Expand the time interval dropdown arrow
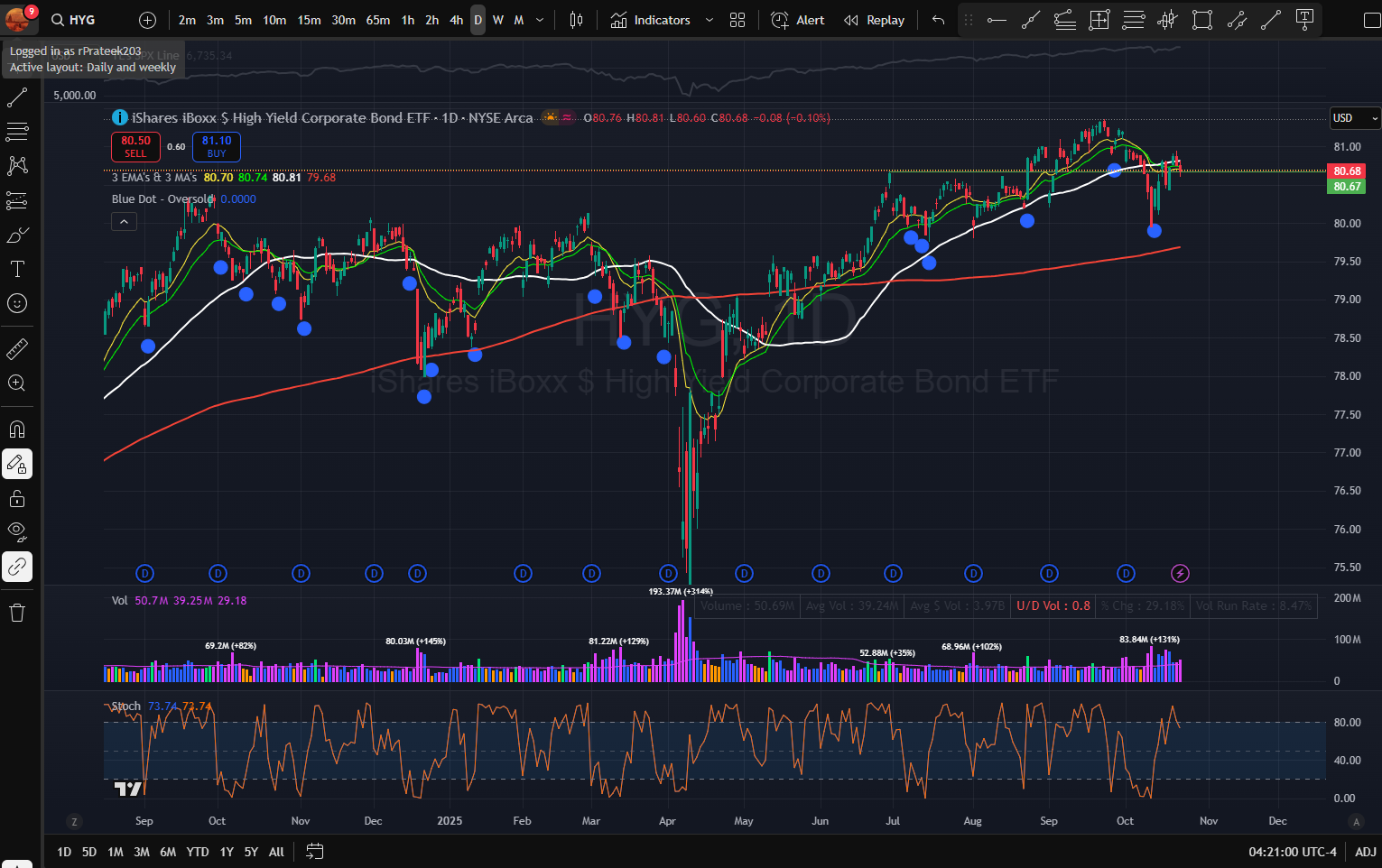 540,20
